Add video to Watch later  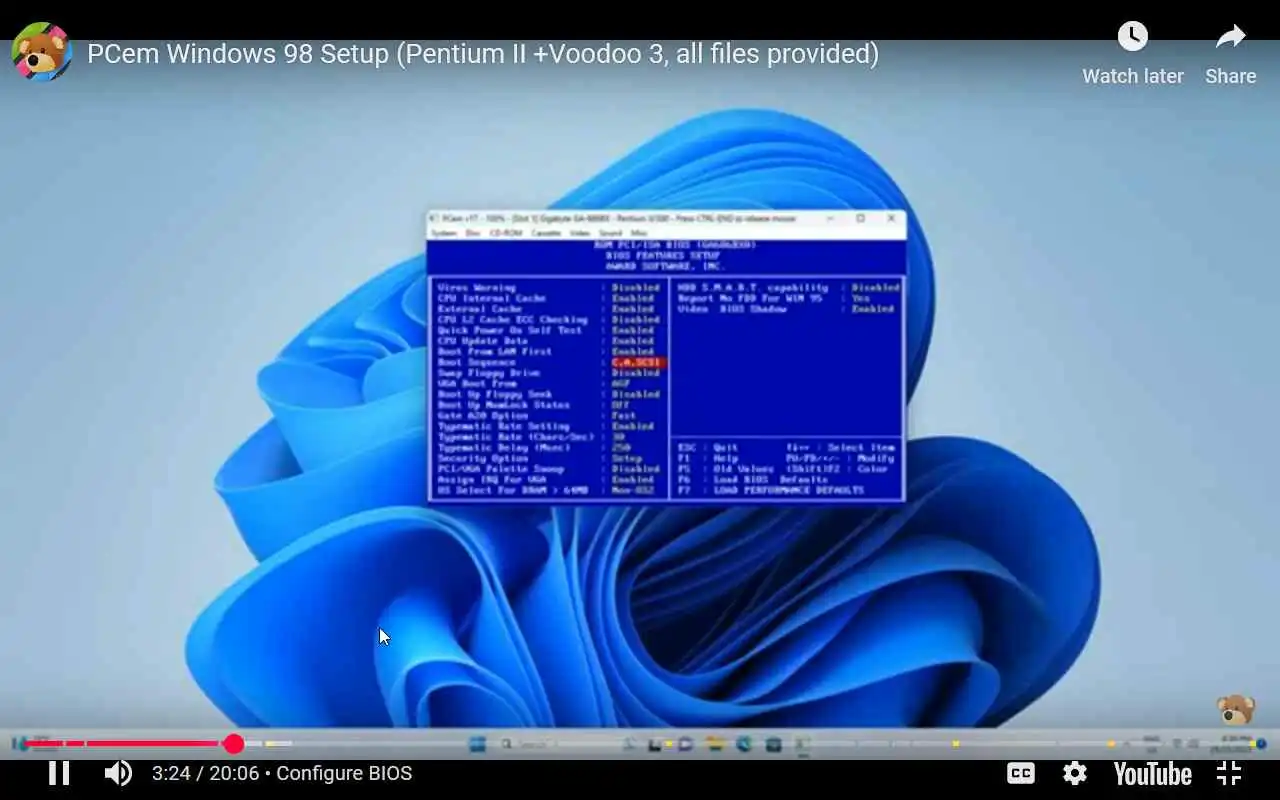[1132, 54]
